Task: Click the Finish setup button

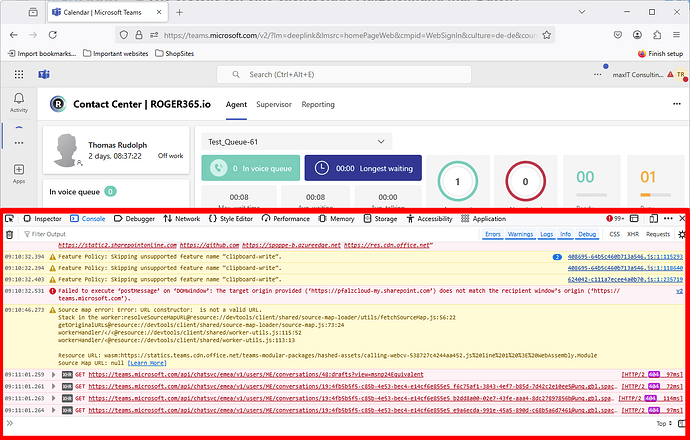Action: click(x=660, y=53)
